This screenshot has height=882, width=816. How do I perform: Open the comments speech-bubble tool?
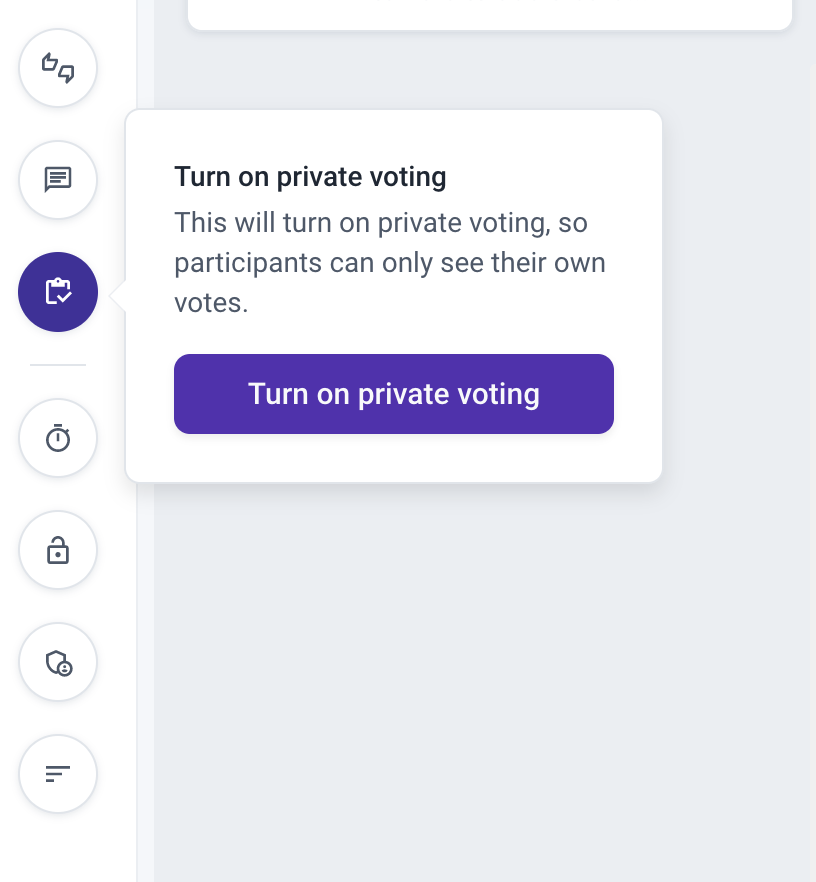(x=58, y=180)
